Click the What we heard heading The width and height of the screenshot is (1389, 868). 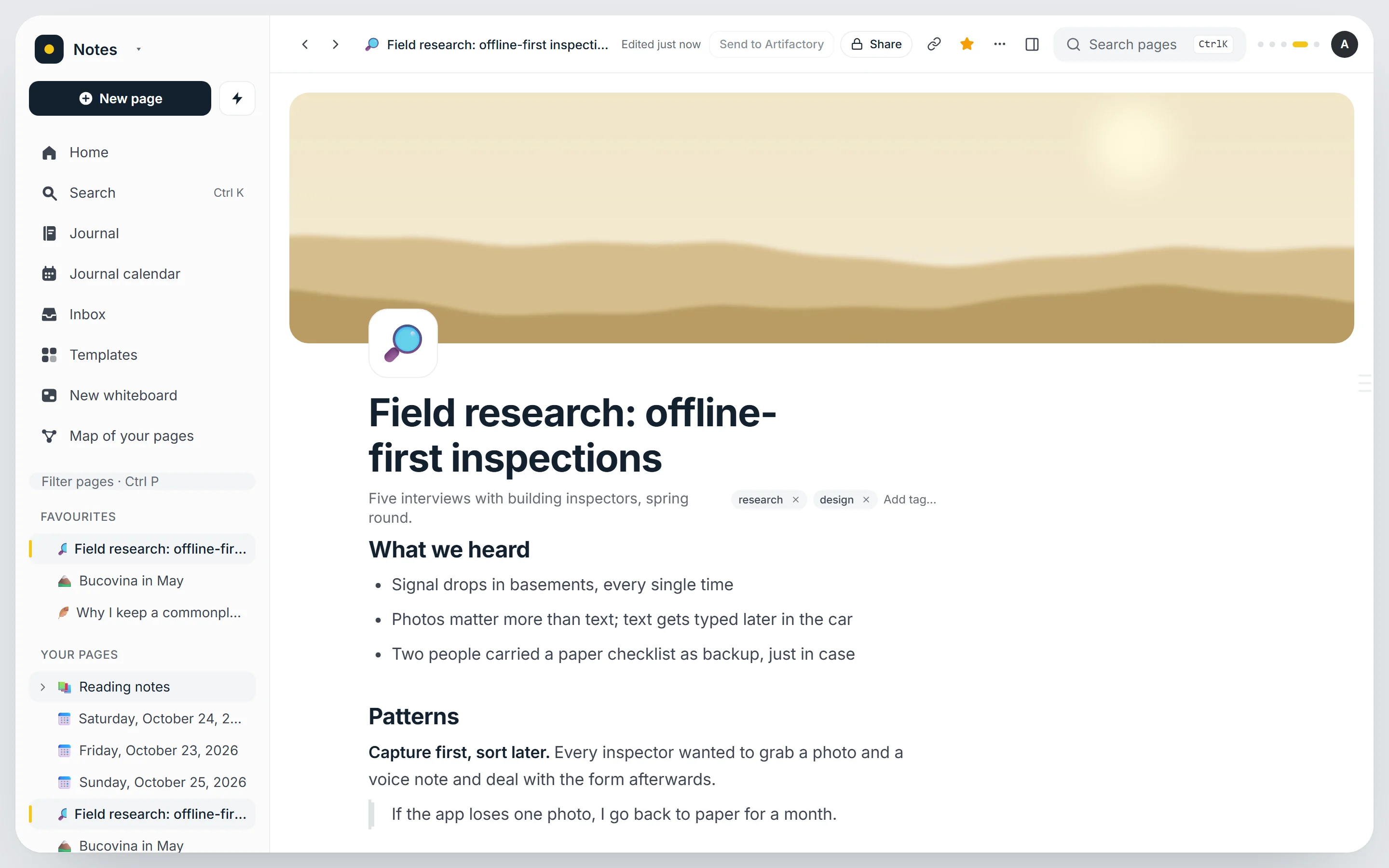click(449, 549)
